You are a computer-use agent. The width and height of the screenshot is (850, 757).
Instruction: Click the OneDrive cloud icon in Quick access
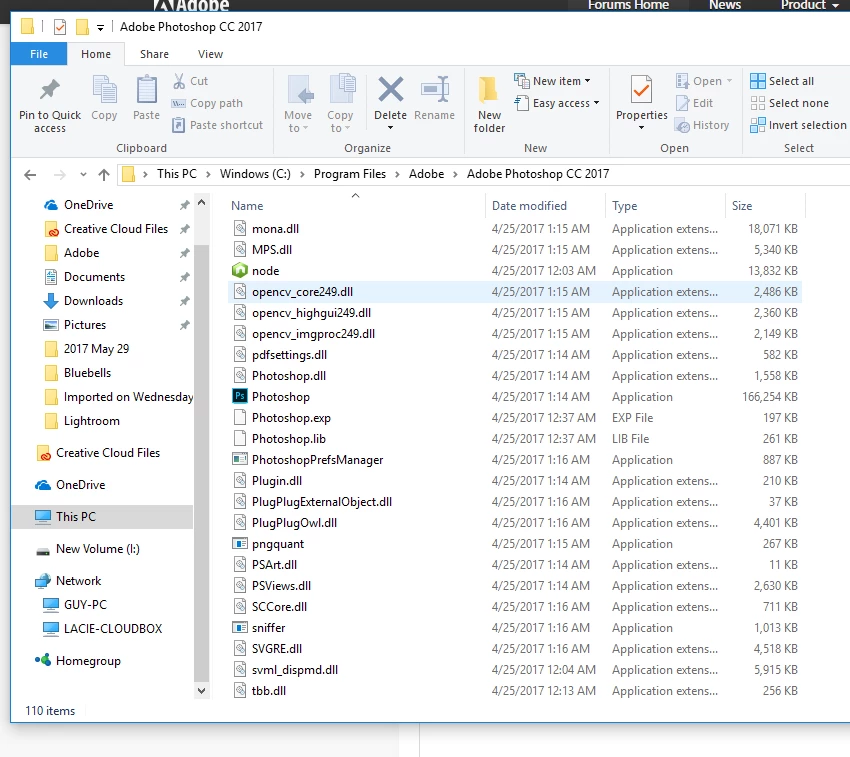click(51, 205)
